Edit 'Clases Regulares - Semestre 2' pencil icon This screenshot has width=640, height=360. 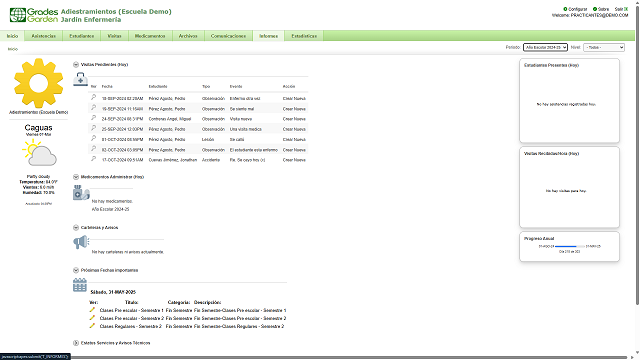(92, 326)
